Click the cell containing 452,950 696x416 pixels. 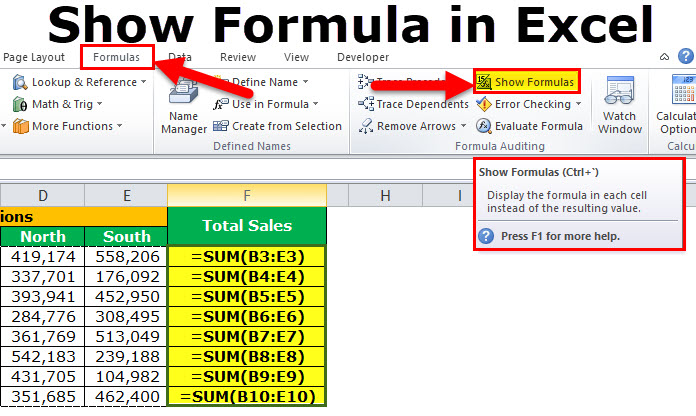pyautogui.click(x=126, y=297)
